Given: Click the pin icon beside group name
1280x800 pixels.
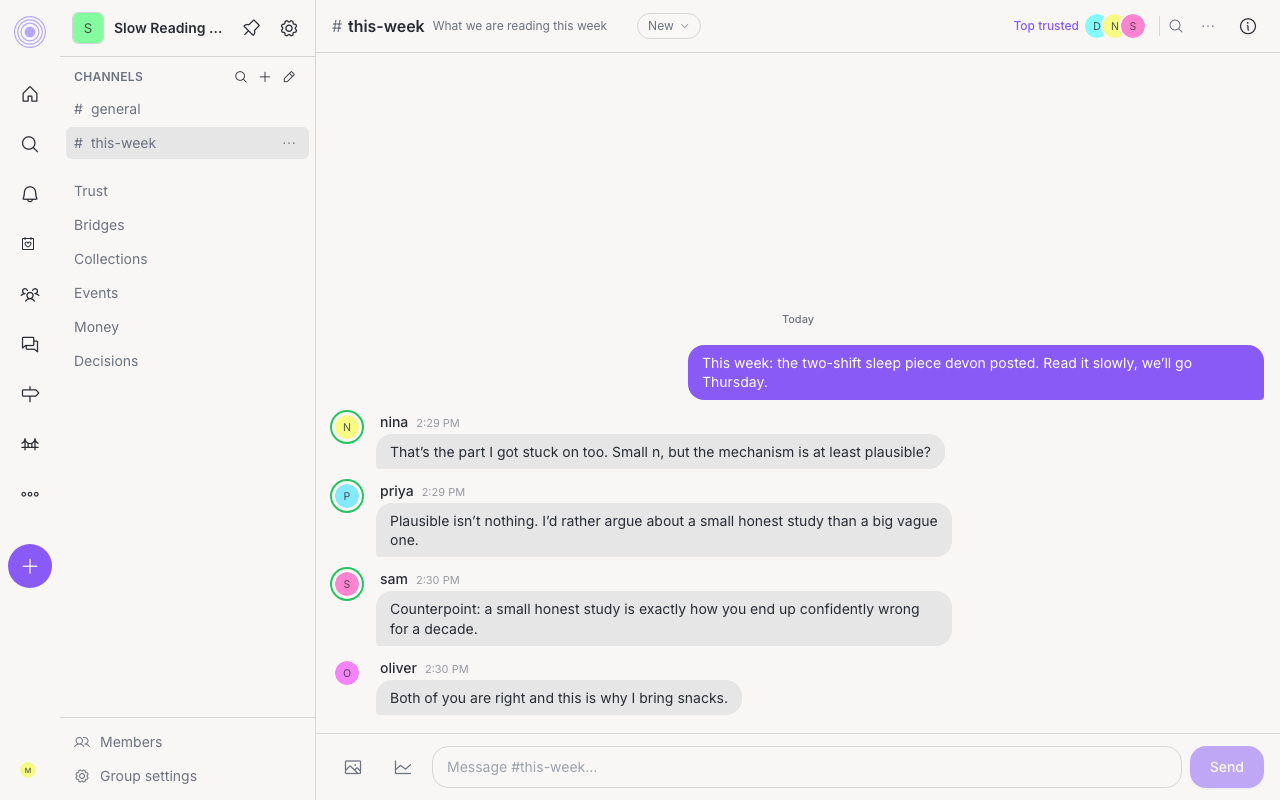Looking at the screenshot, I should [x=252, y=28].
